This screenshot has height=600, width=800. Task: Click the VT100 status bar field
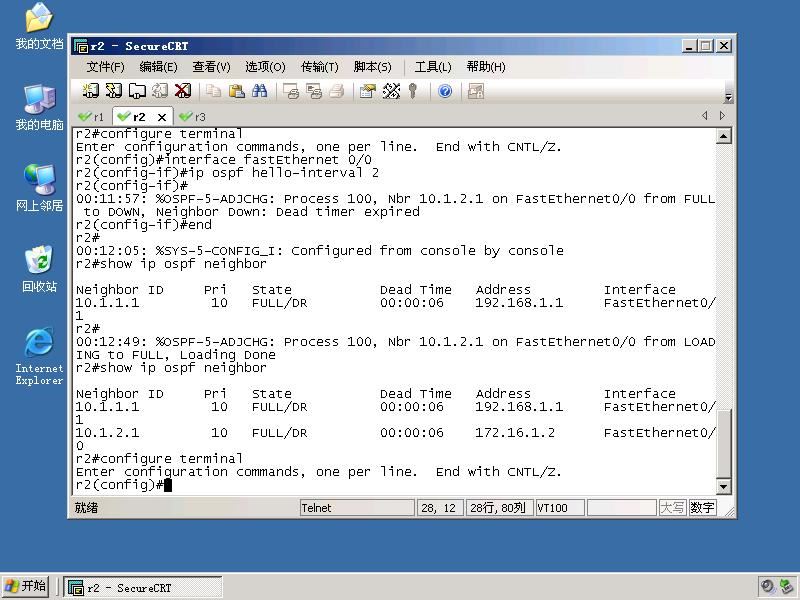tap(560, 508)
